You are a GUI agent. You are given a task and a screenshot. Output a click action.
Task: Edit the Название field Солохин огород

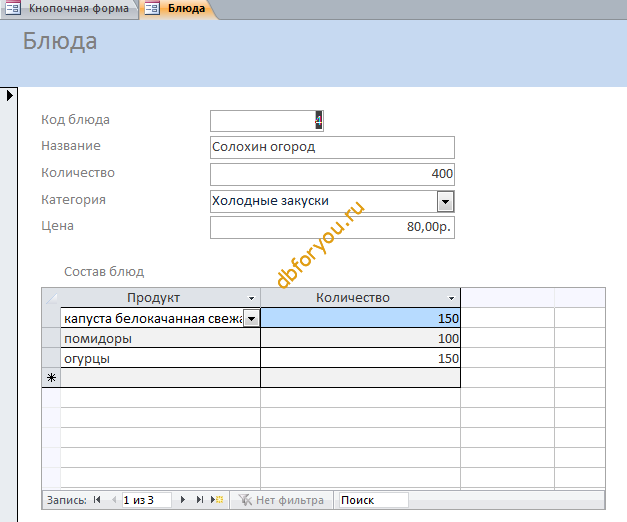click(x=332, y=147)
